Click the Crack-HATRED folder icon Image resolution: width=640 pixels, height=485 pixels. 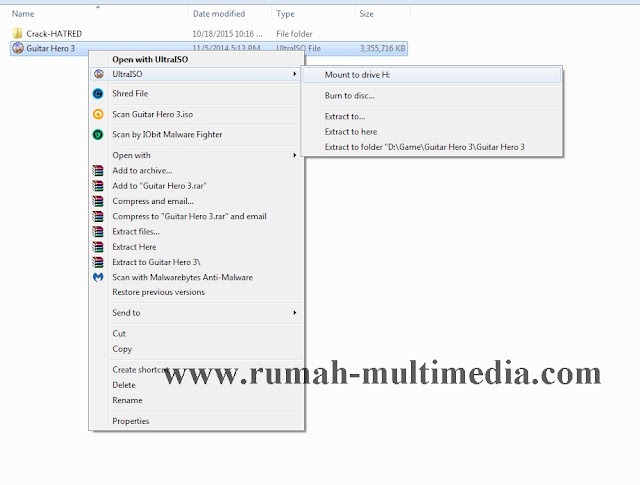pos(17,33)
